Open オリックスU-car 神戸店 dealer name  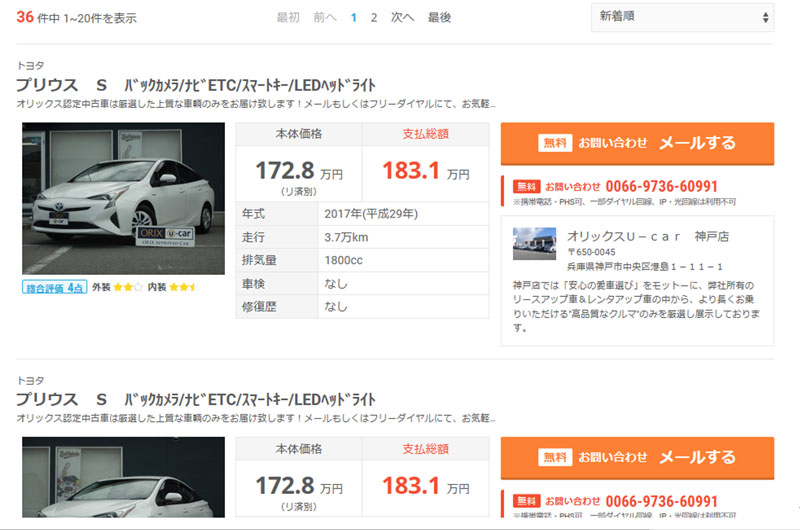click(x=648, y=236)
